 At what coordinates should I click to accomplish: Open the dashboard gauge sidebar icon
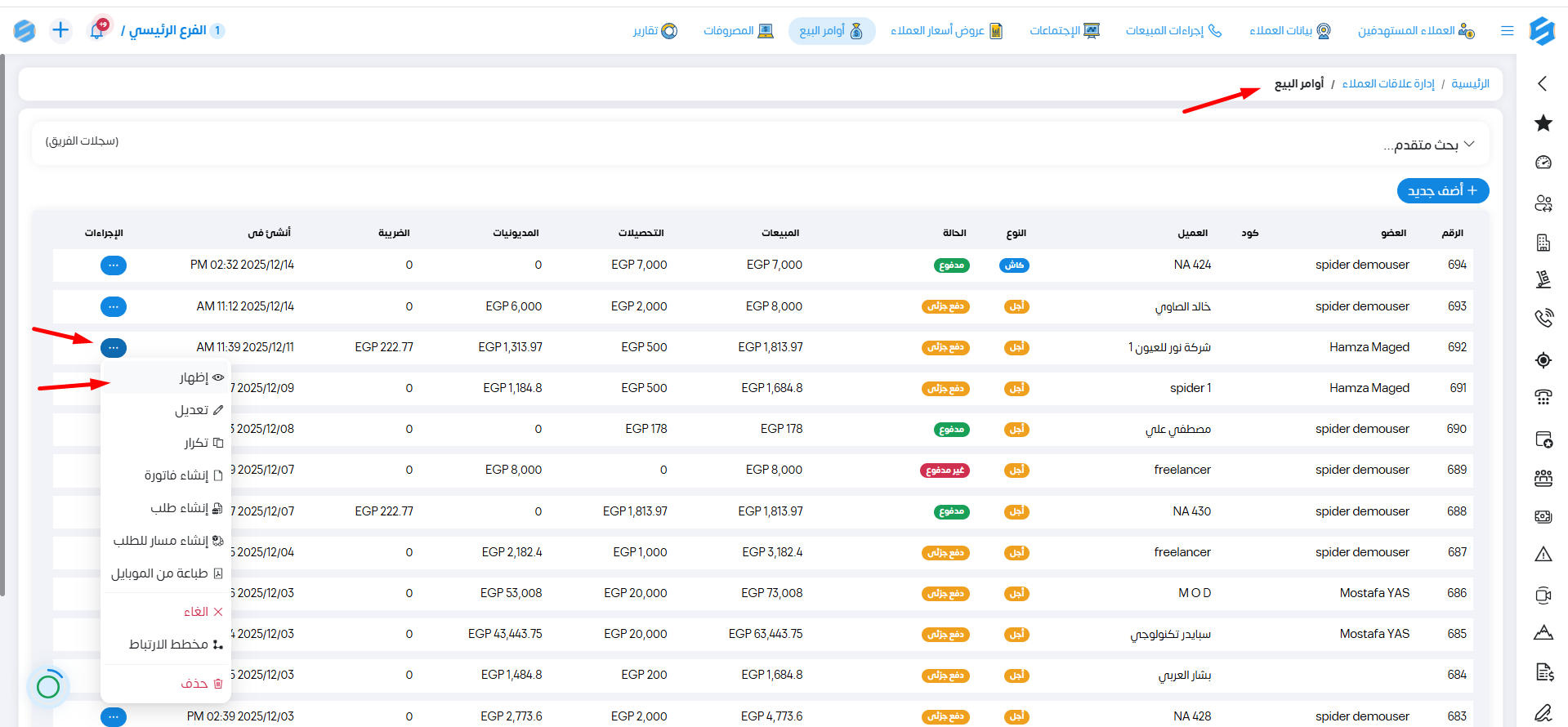pos(1543,163)
